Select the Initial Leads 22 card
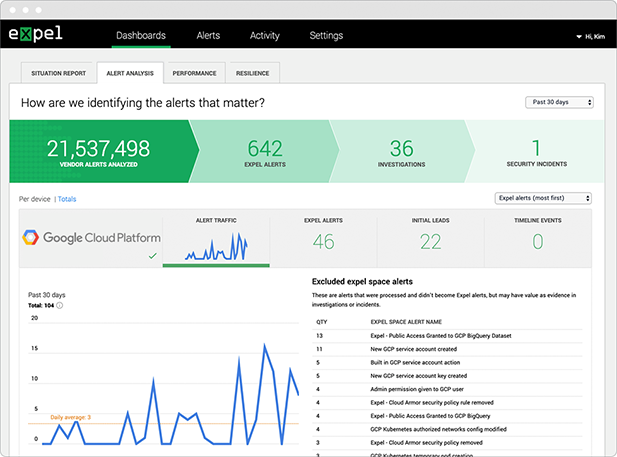This screenshot has width=617, height=457. point(430,239)
